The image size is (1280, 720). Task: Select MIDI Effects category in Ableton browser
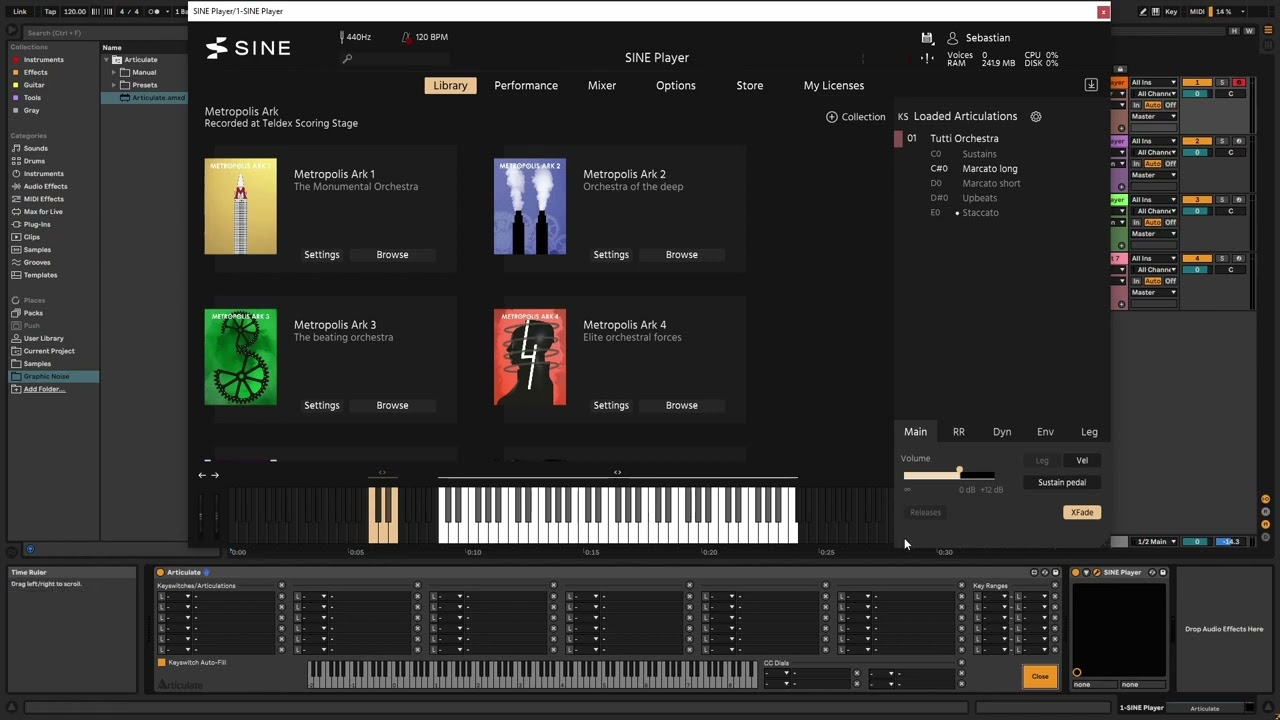click(44, 199)
